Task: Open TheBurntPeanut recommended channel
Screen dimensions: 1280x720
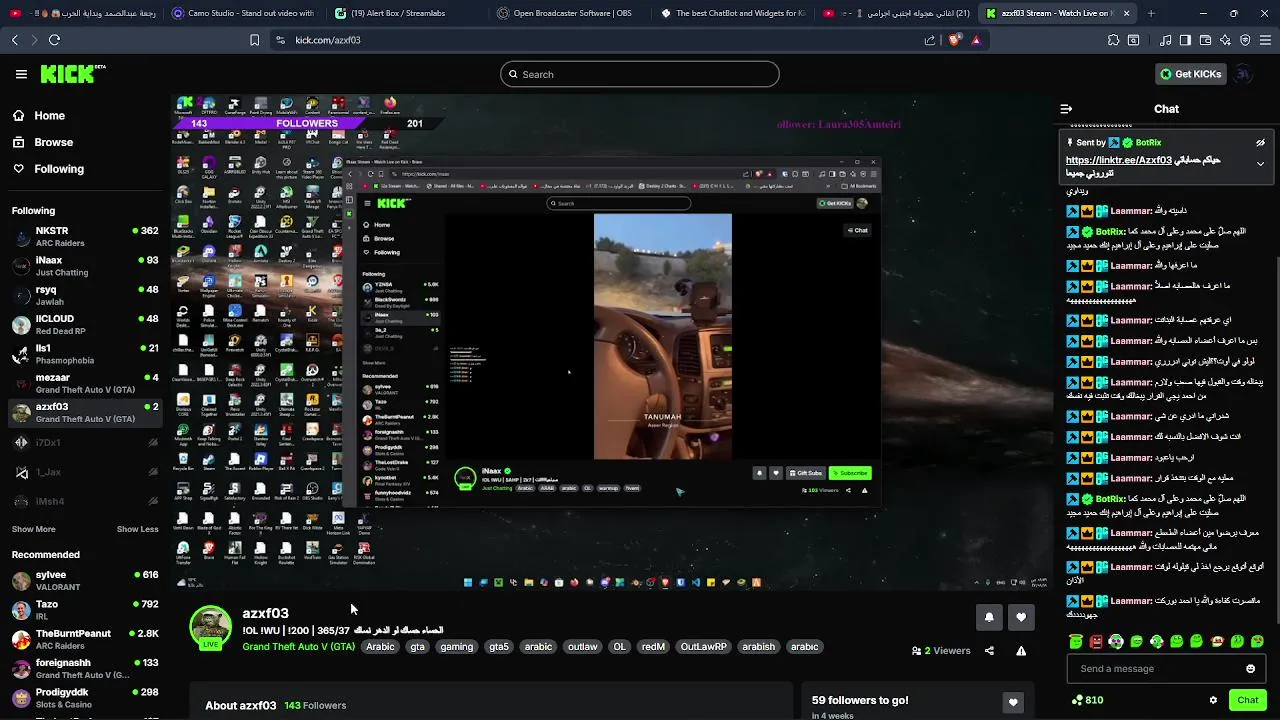Action: [84, 639]
